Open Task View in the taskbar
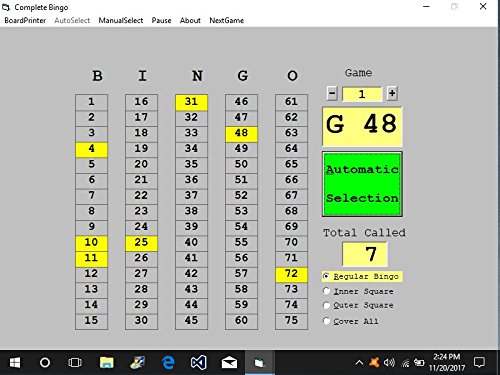 point(75,363)
